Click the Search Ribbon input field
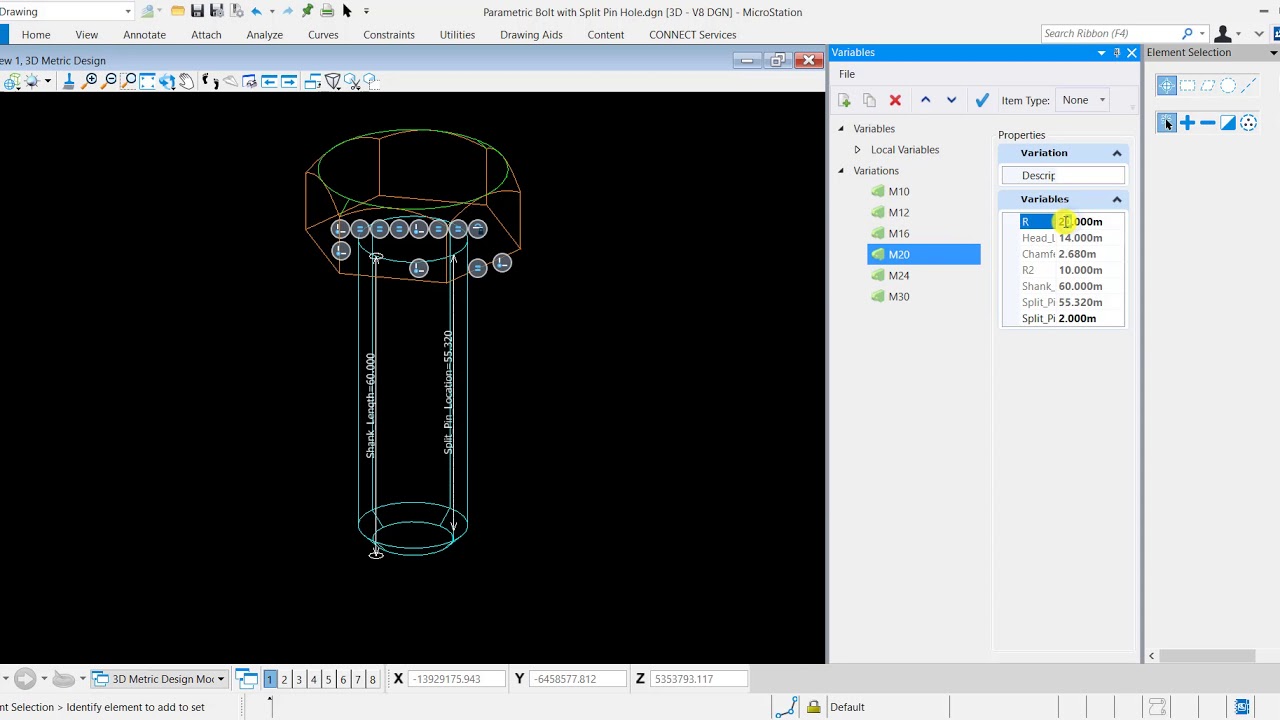Viewport: 1280px width, 720px height. (1108, 34)
